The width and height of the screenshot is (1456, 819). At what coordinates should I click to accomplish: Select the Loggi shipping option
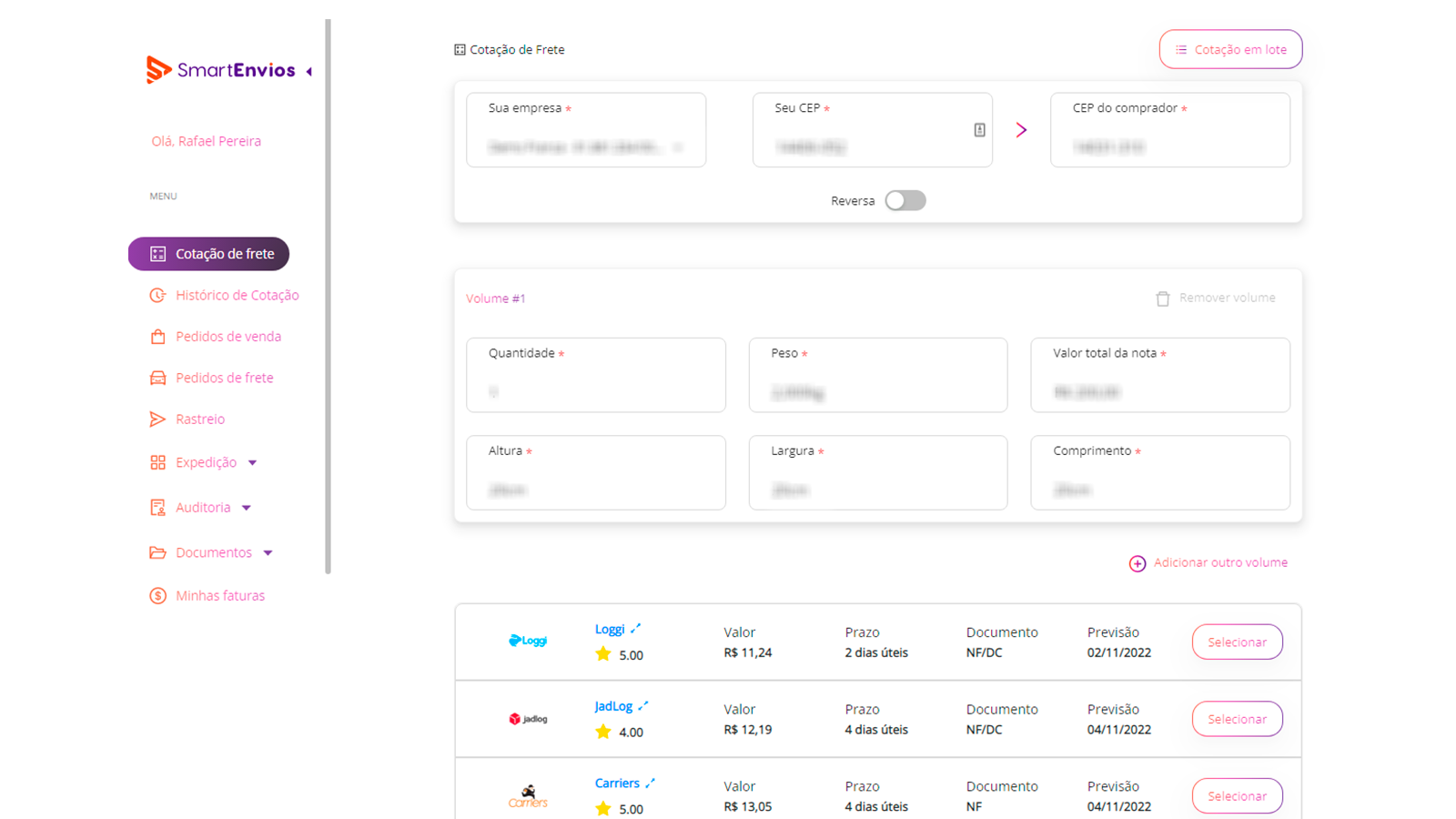(1238, 642)
